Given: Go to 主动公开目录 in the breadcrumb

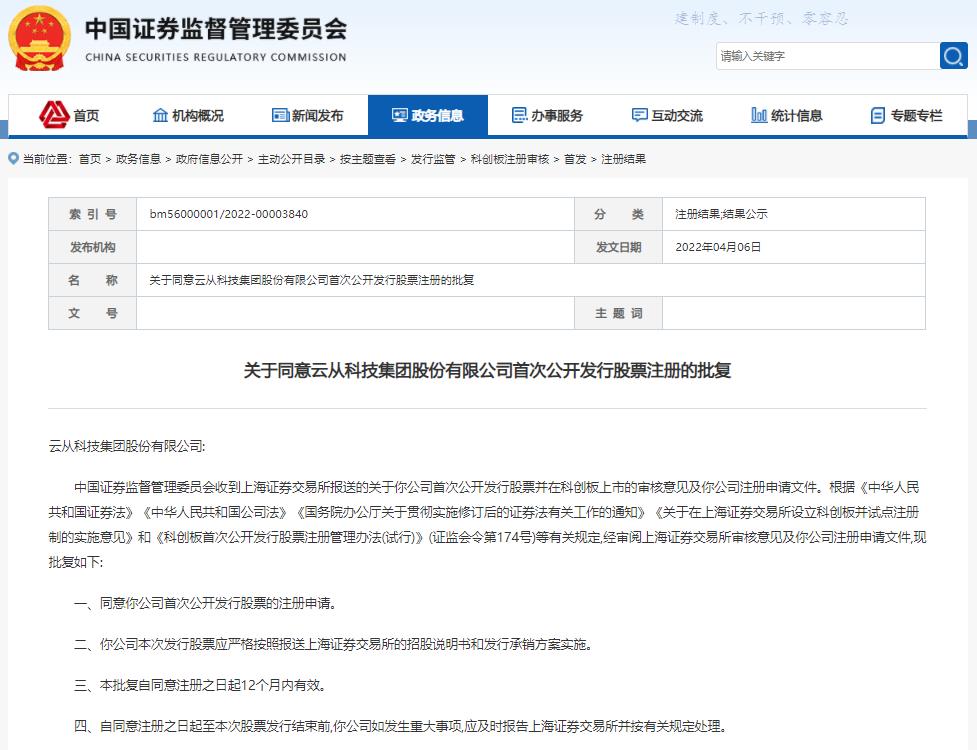Looking at the screenshot, I should pos(292,159).
